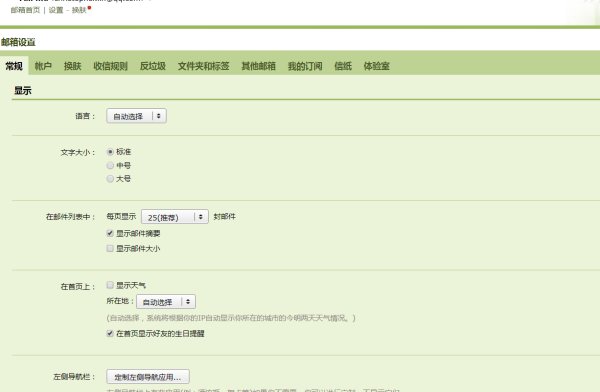Open the 反垃圾 tab
Viewport: 600px width, 392px height.
point(153,66)
